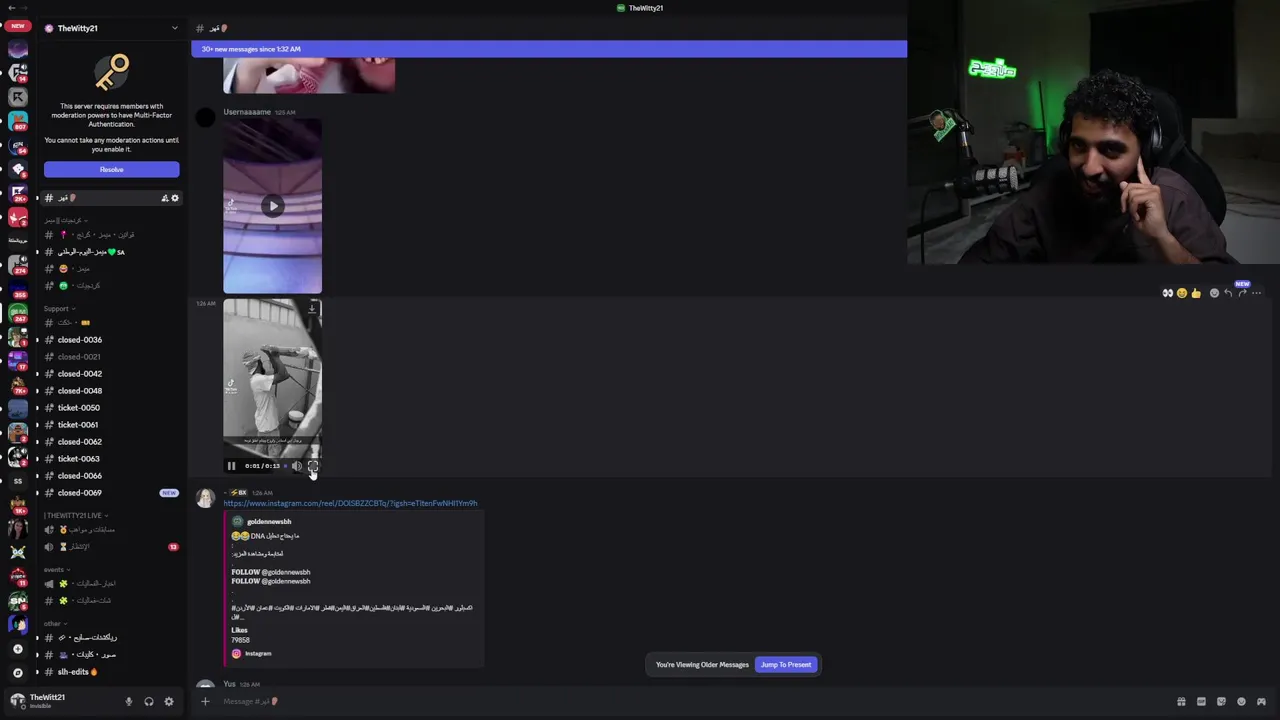This screenshot has width=1280, height=720.
Task: Pause the playing black-and-white video
Action: coord(231,466)
